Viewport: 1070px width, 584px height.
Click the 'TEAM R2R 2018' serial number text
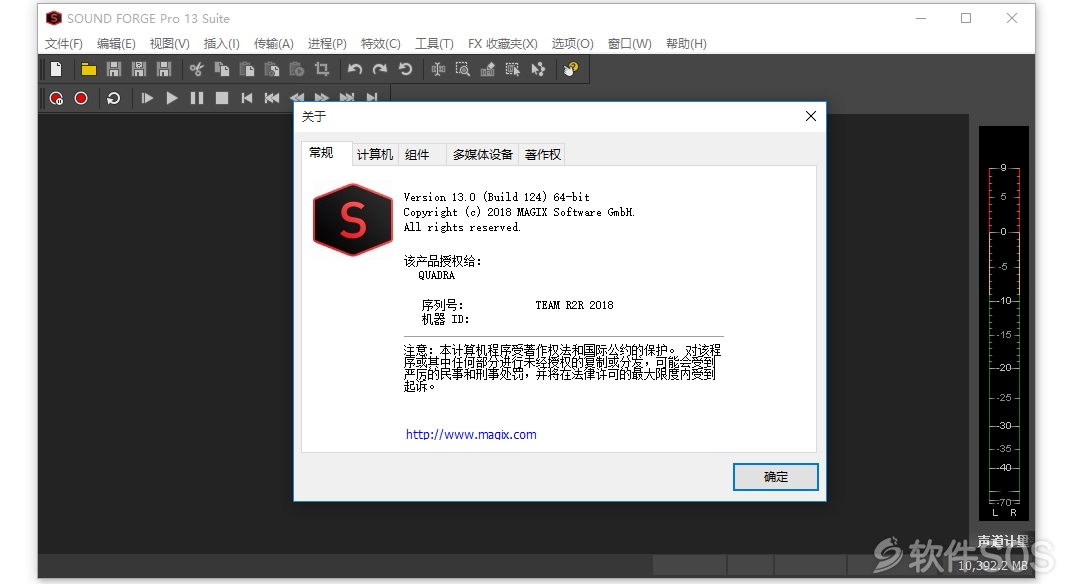(x=574, y=305)
